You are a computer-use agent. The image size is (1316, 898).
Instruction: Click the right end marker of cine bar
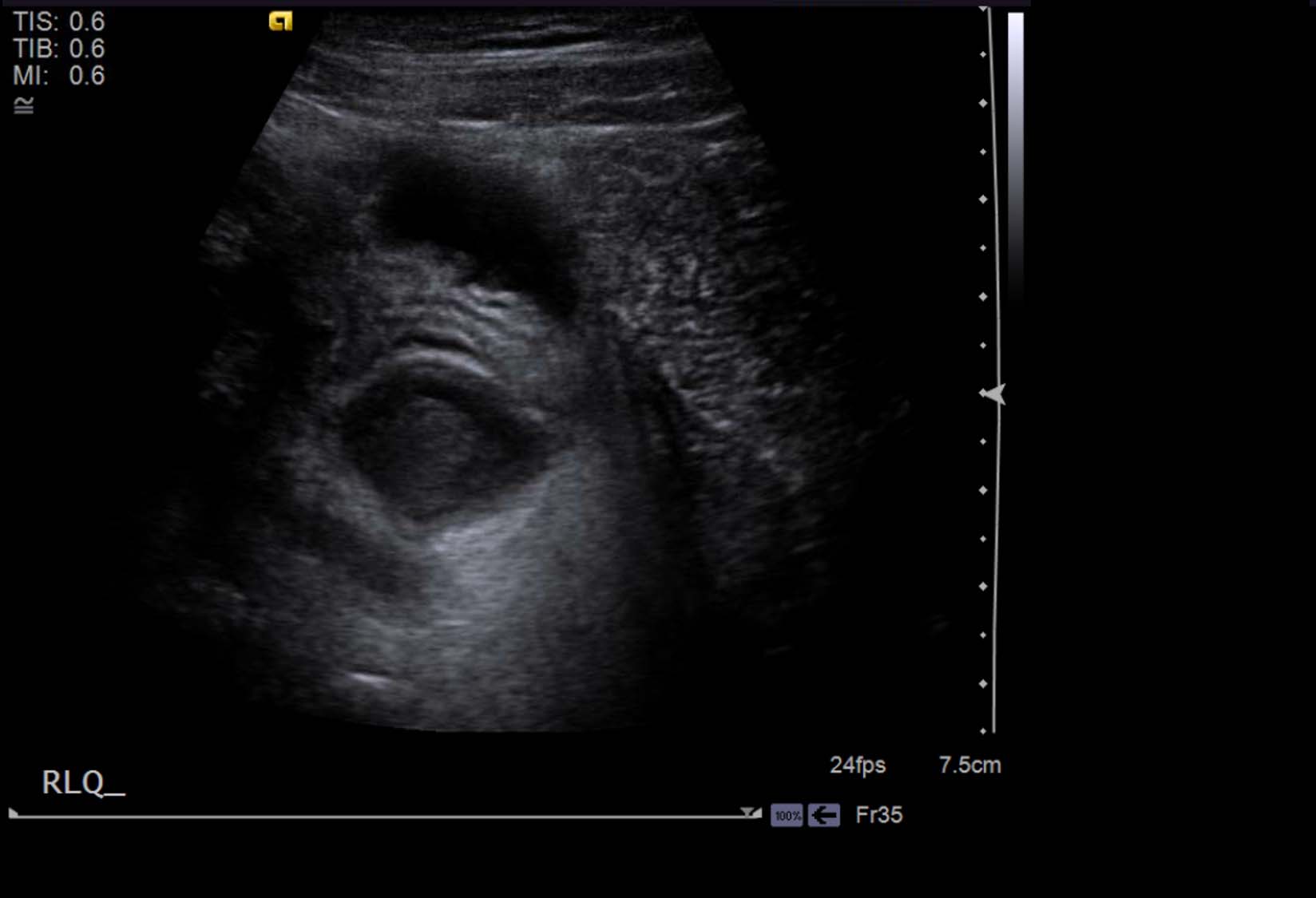(x=751, y=813)
